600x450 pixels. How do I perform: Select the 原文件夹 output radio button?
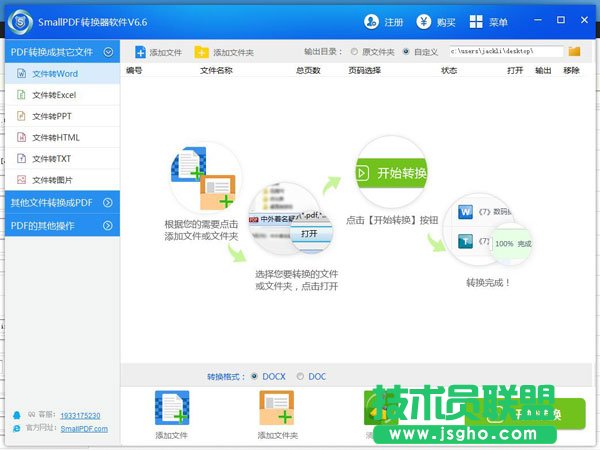pyautogui.click(x=354, y=51)
